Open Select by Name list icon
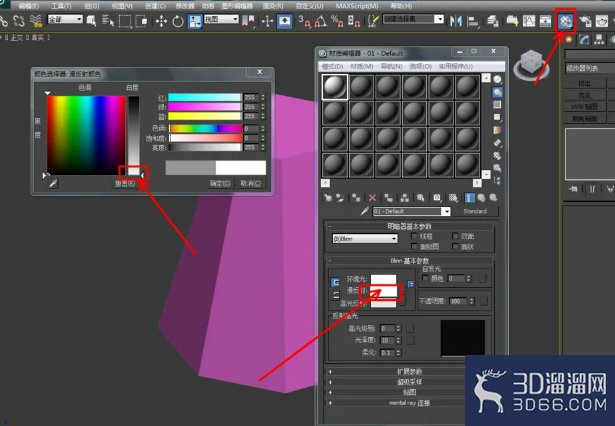This screenshot has width=615, height=426. (107, 21)
